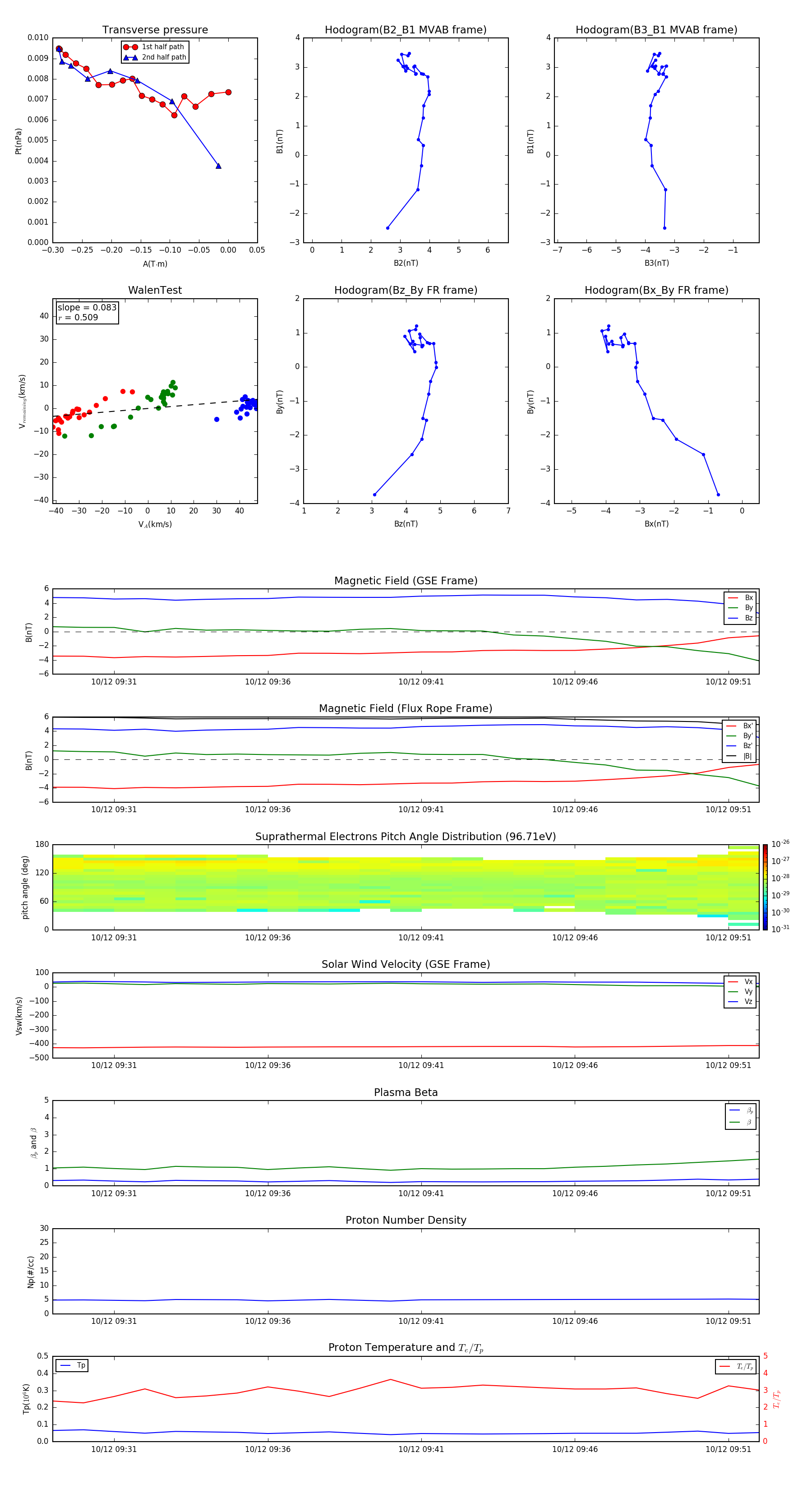This screenshot has height=1489, width=812.
Task: Click the "B2(nT)" x-axis label
Action: tap(406, 263)
